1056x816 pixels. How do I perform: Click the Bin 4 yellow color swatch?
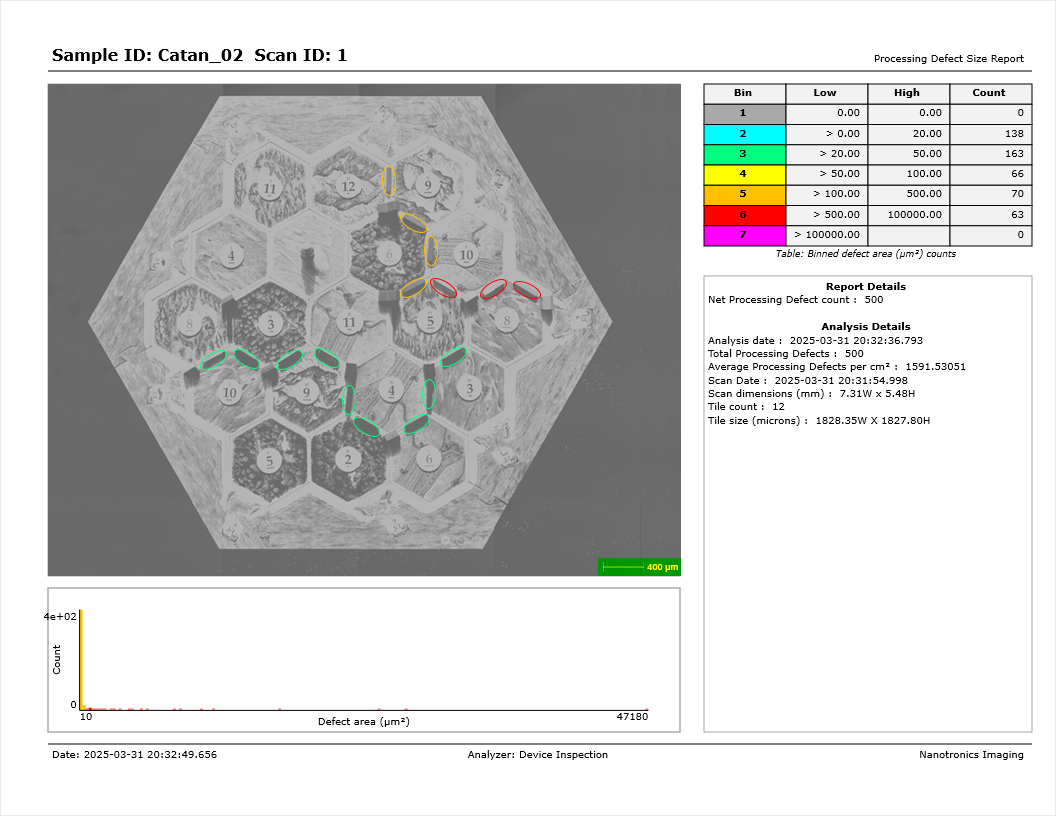point(744,174)
